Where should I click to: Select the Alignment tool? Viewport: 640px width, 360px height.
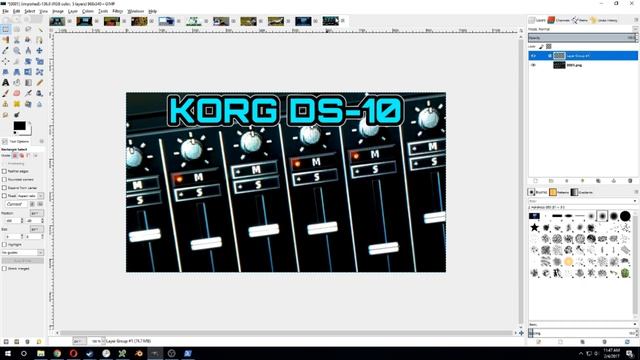point(6,61)
